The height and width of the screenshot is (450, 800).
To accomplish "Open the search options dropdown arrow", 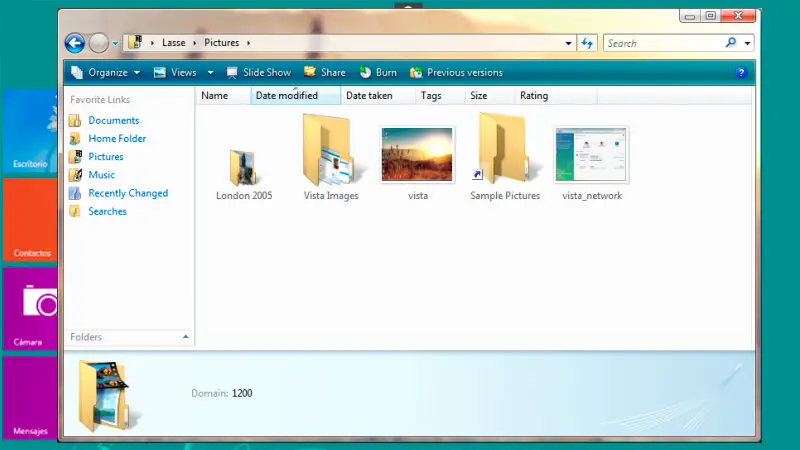I will tap(747, 43).
